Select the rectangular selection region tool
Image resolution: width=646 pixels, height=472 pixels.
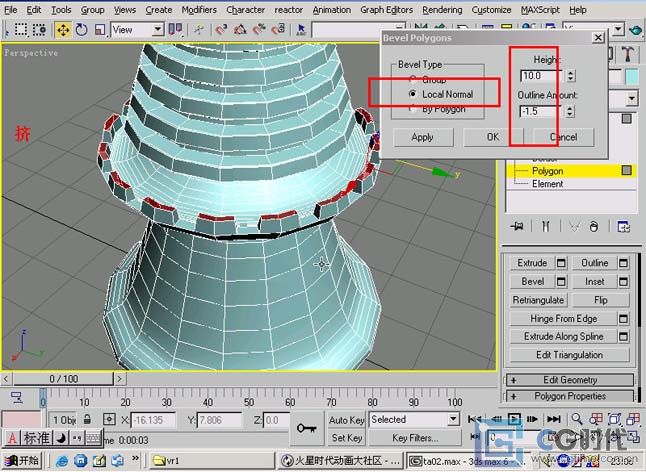(21, 30)
